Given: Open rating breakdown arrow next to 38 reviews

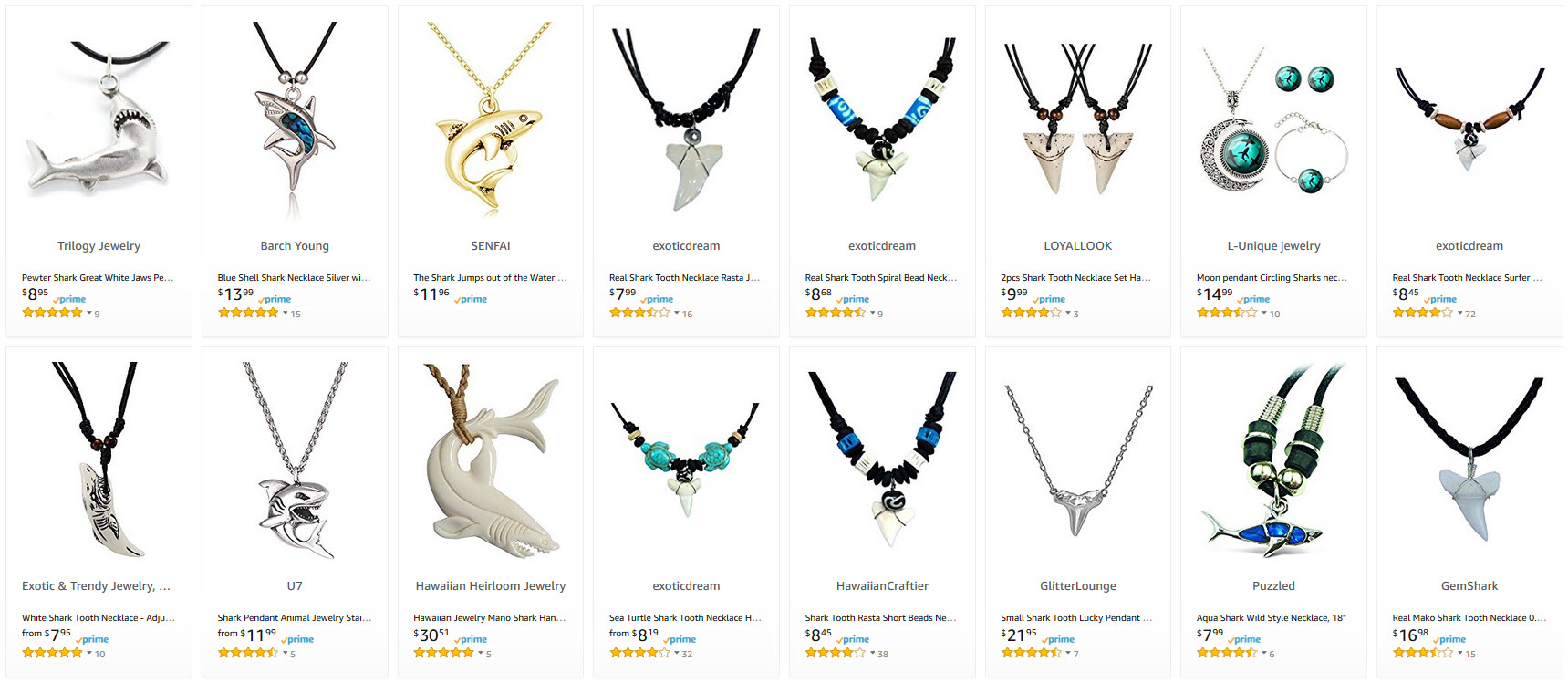Looking at the screenshot, I should click(873, 654).
